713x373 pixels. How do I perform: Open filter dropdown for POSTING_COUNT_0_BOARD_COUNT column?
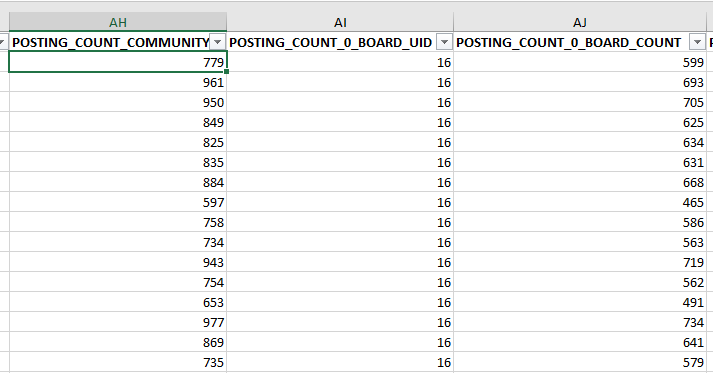(x=697, y=42)
